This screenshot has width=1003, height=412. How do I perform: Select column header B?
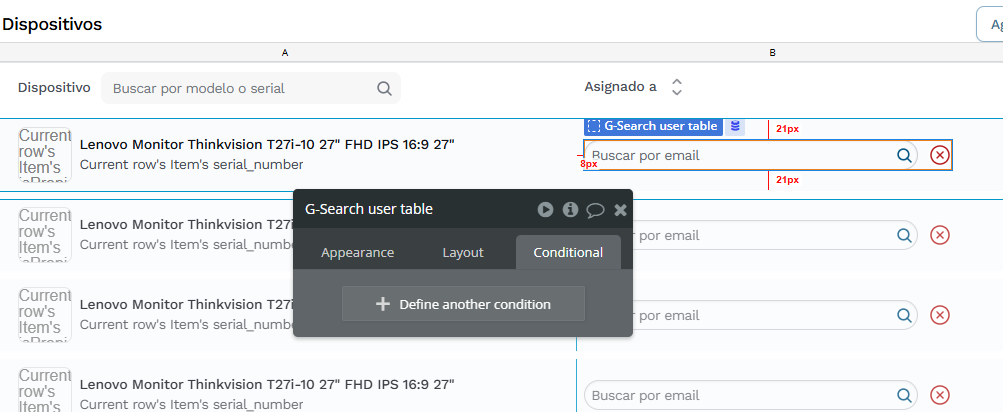click(773, 52)
